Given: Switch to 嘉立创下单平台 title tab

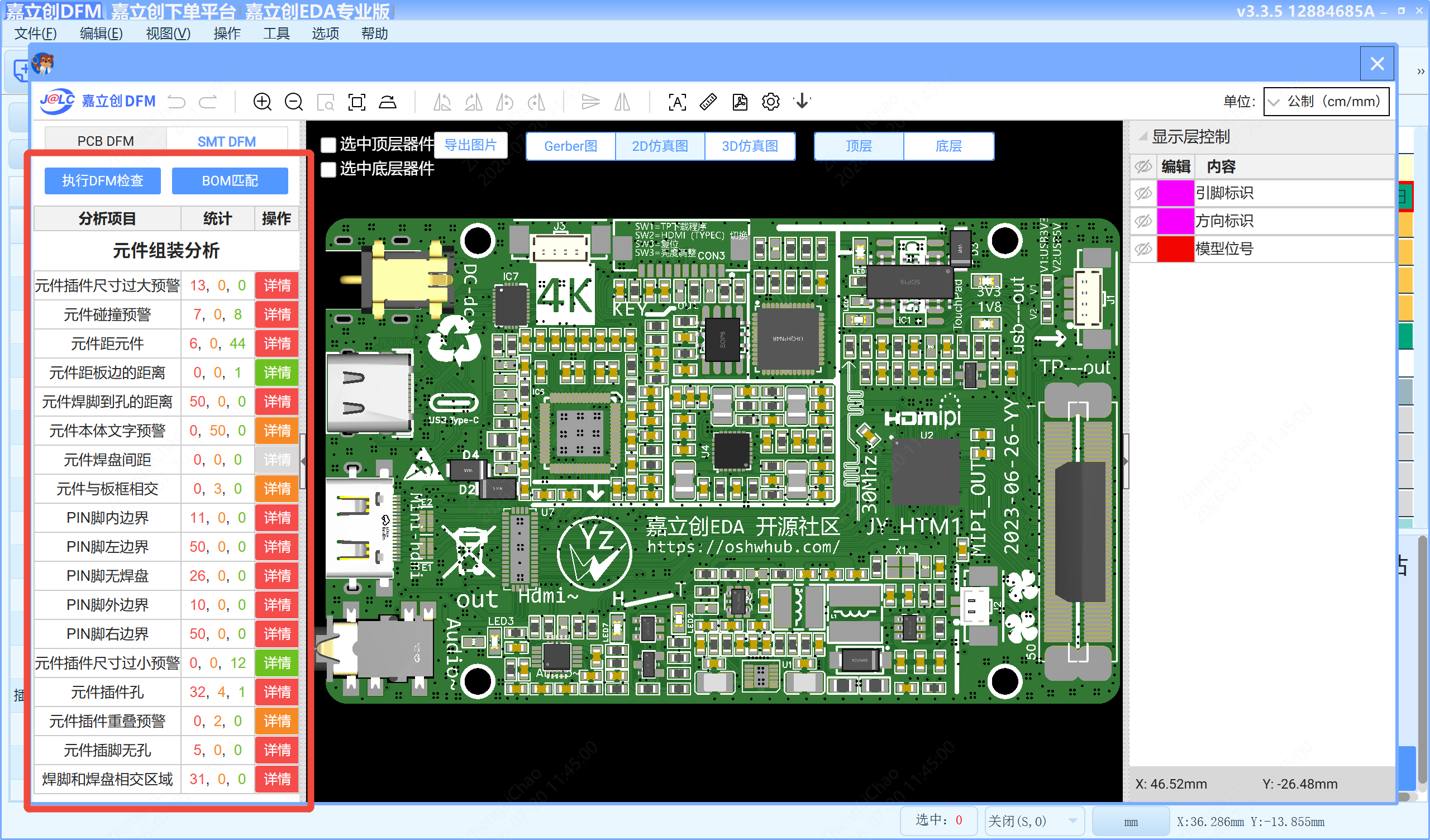Looking at the screenshot, I should (x=173, y=11).
